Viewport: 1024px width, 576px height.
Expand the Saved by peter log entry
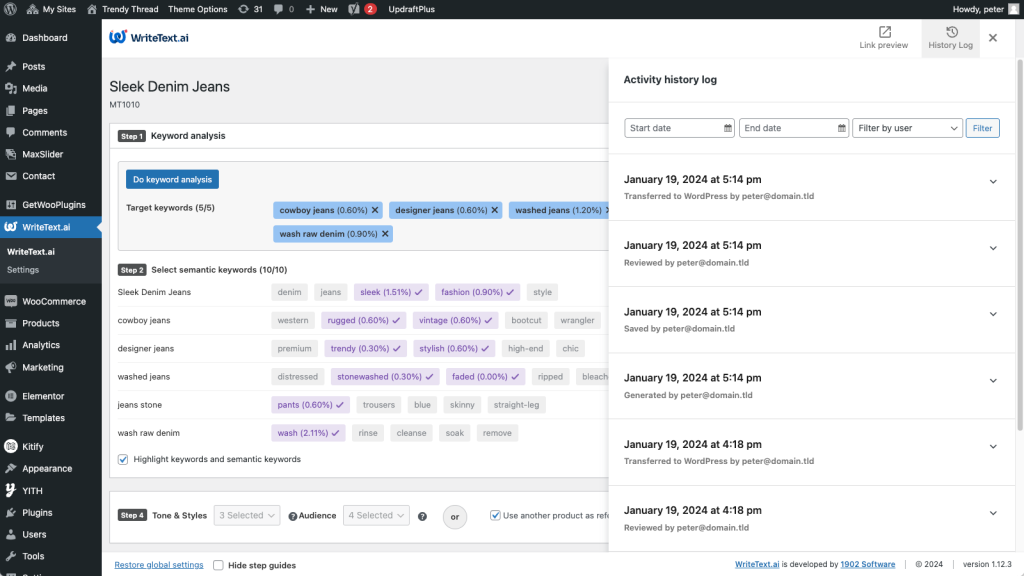point(993,314)
